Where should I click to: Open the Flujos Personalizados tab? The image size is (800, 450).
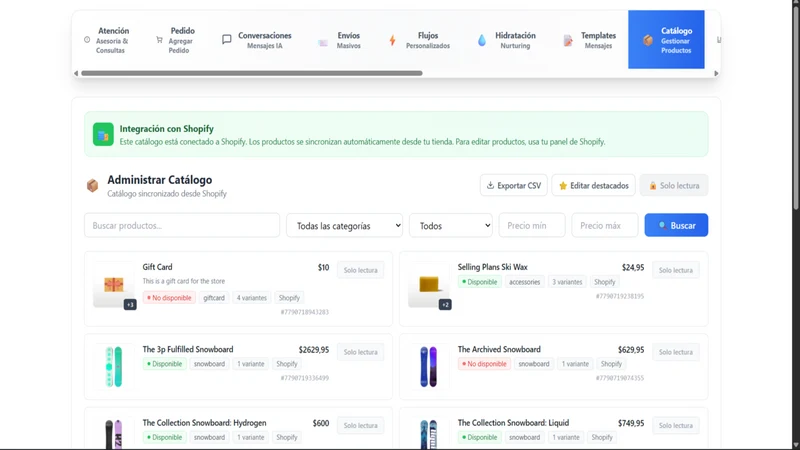[x=419, y=40]
